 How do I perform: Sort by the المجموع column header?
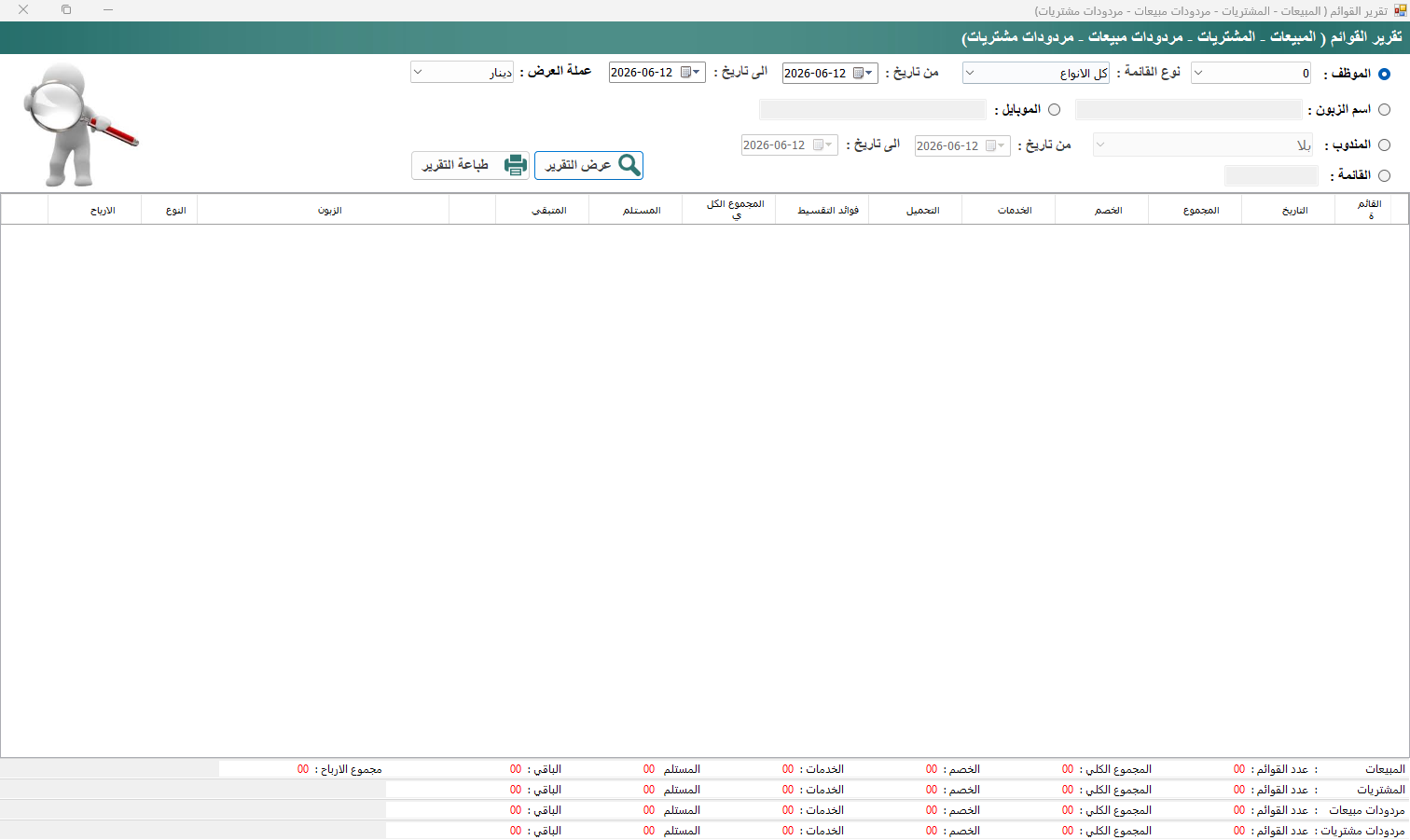[1196, 210]
